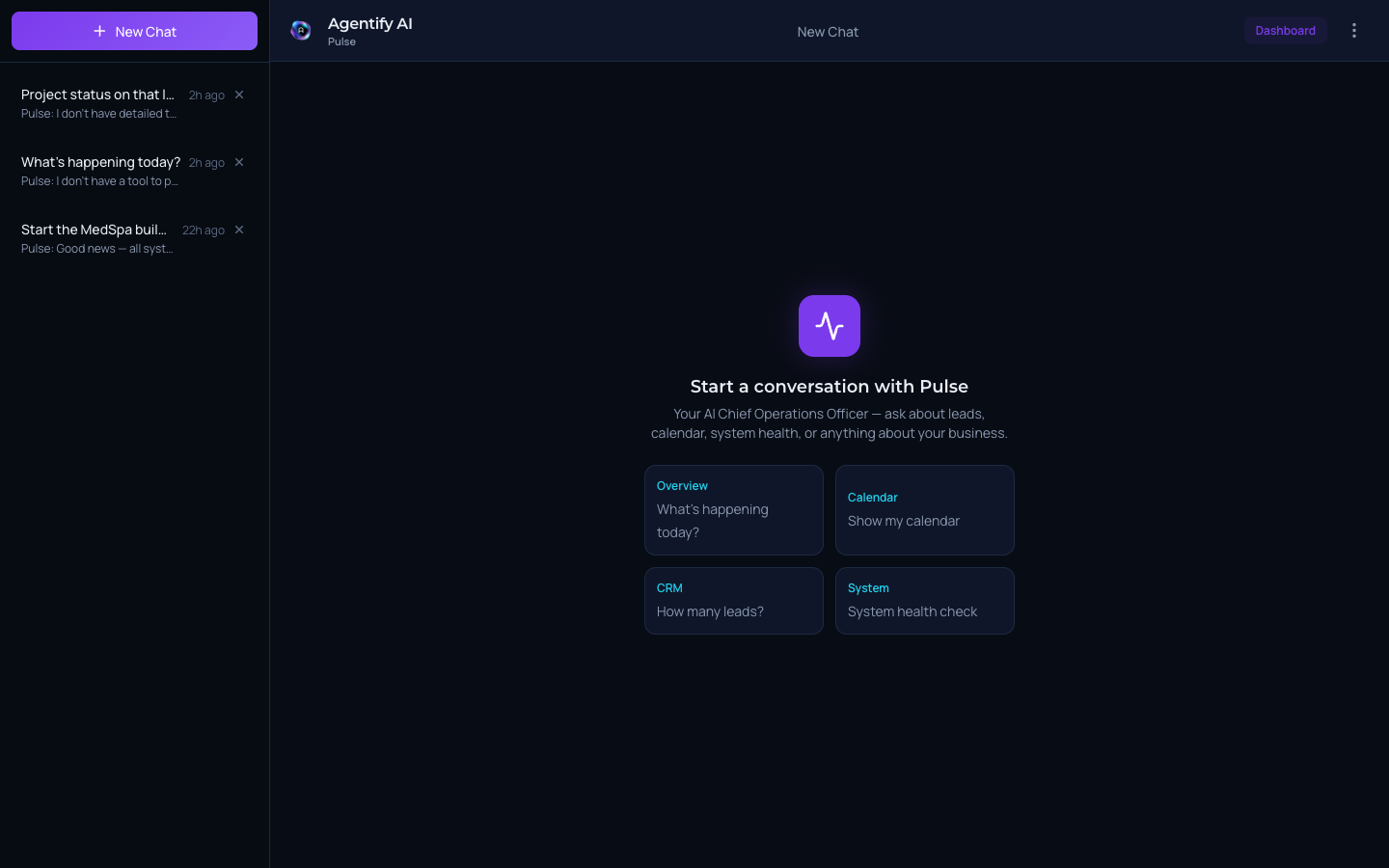
Task: Click the plus icon in New Chat button
Action: tap(99, 31)
